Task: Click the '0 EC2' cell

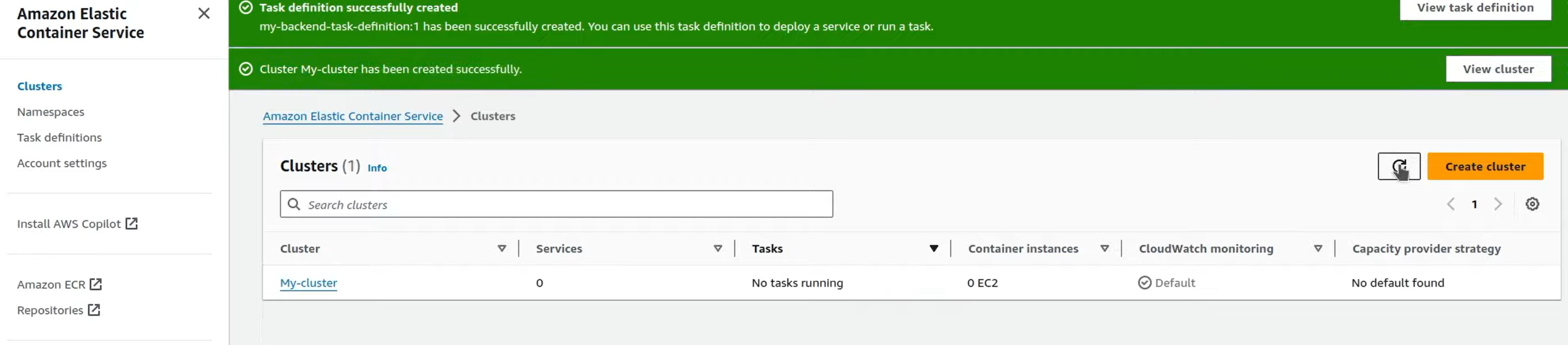Action: coord(982,283)
